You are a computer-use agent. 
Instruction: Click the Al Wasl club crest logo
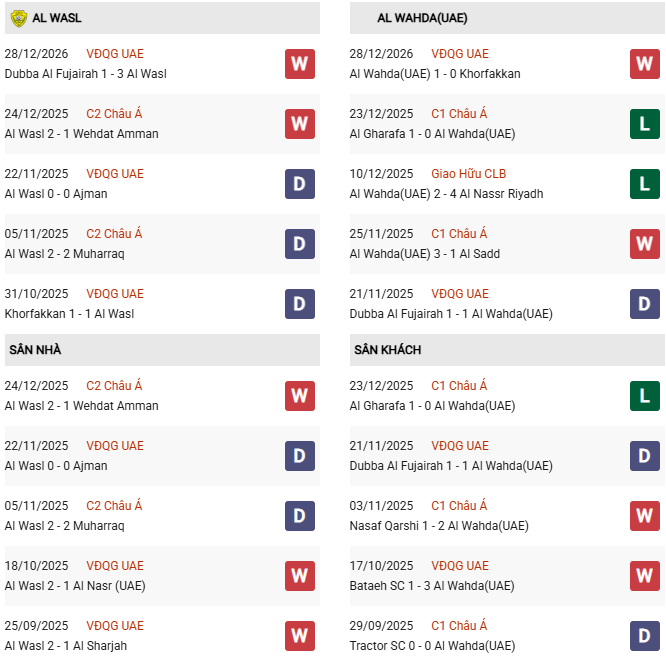point(18,18)
